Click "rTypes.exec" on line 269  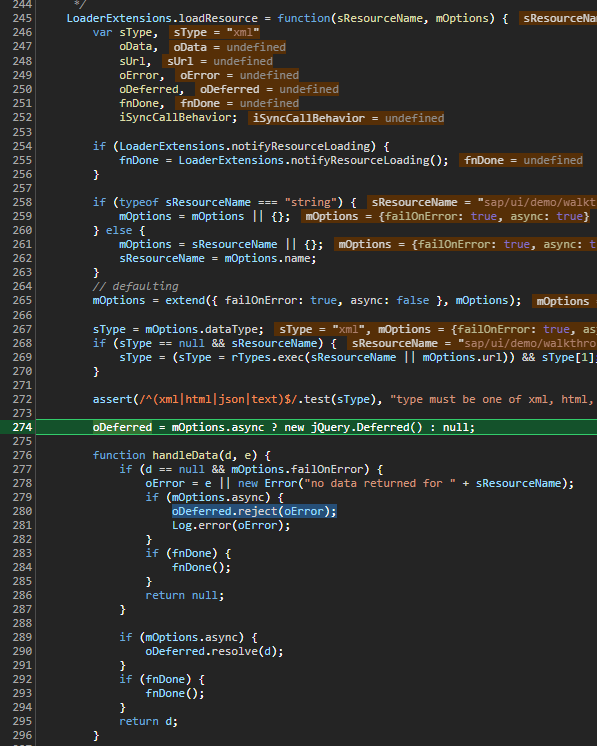click(267, 357)
